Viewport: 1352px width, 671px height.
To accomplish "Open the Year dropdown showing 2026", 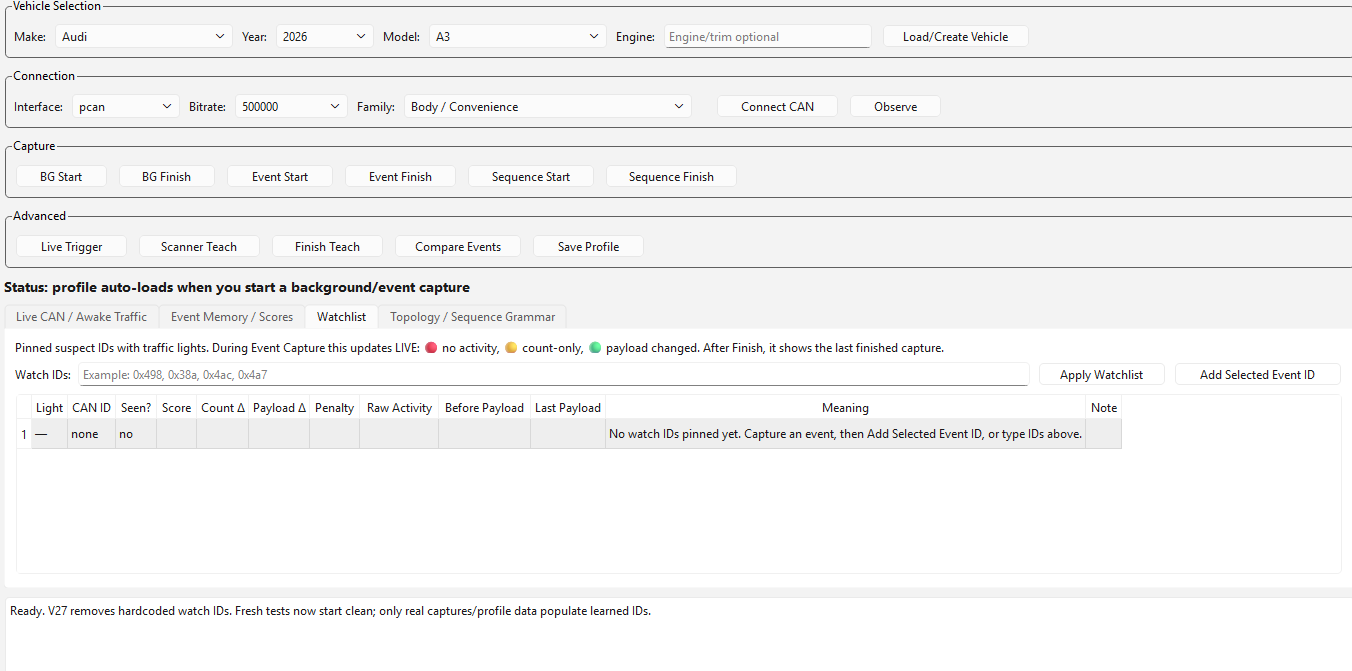I will coord(324,37).
